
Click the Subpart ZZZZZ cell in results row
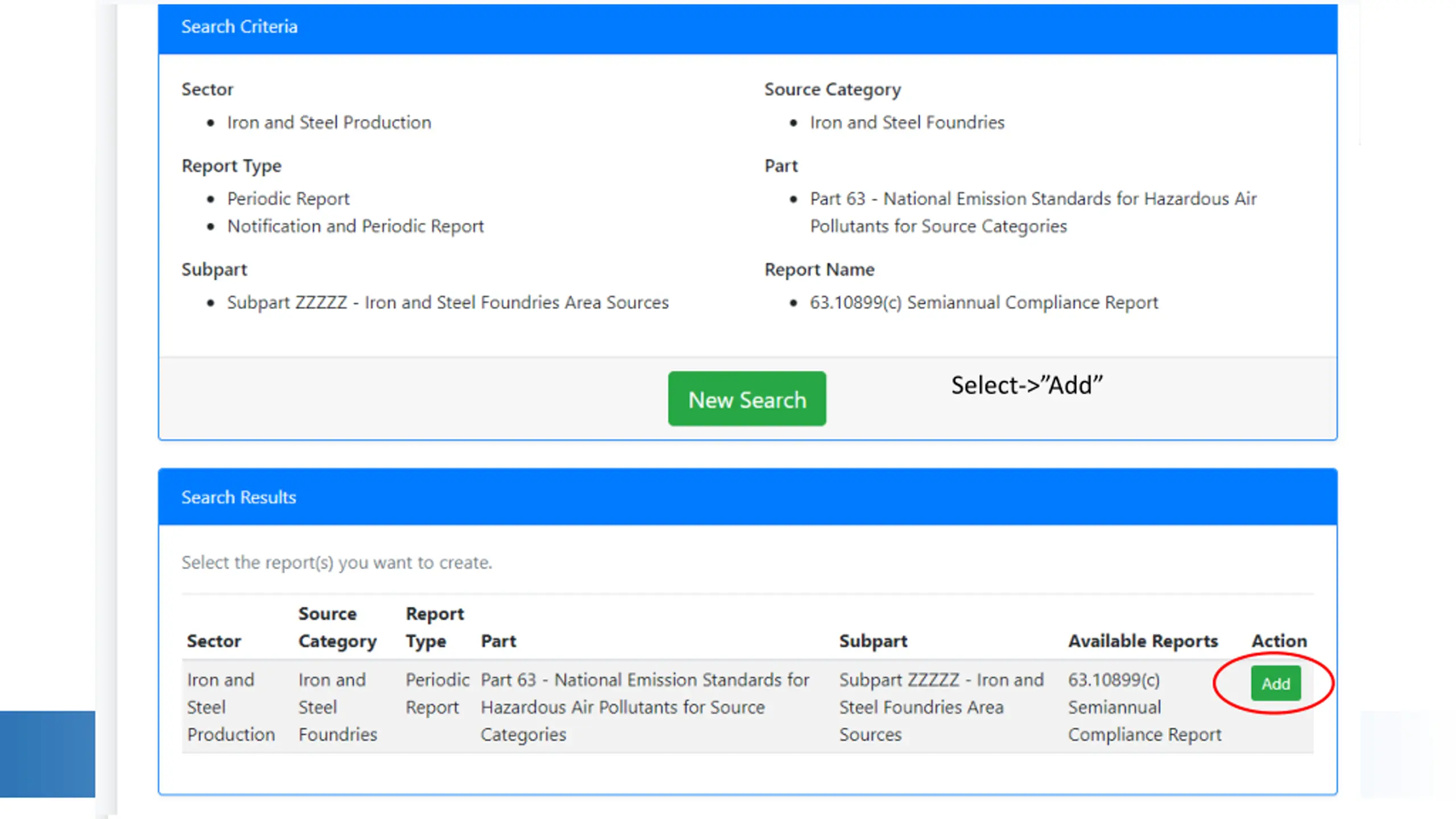[x=941, y=707]
